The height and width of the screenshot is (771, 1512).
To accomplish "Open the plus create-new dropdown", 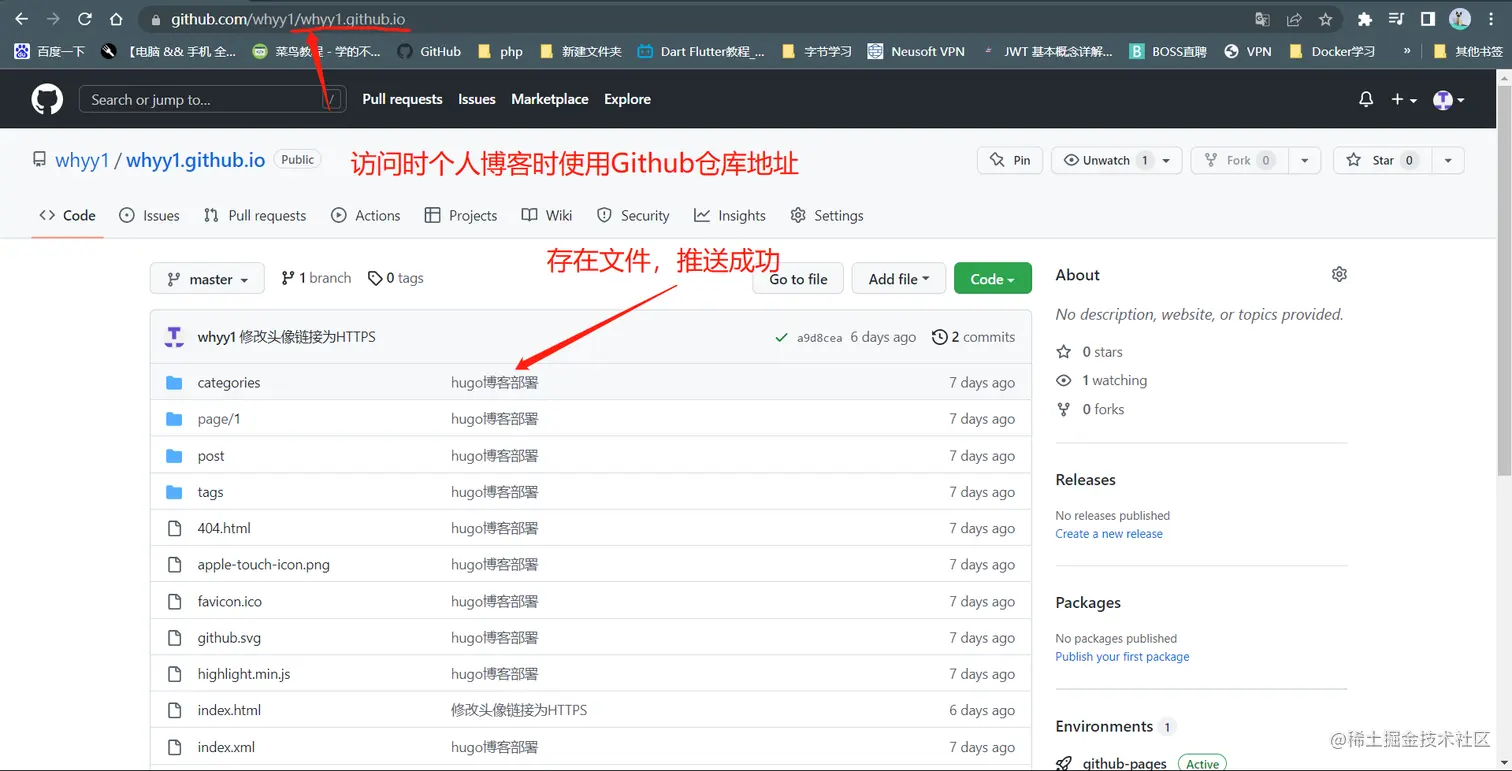I will click(1404, 99).
